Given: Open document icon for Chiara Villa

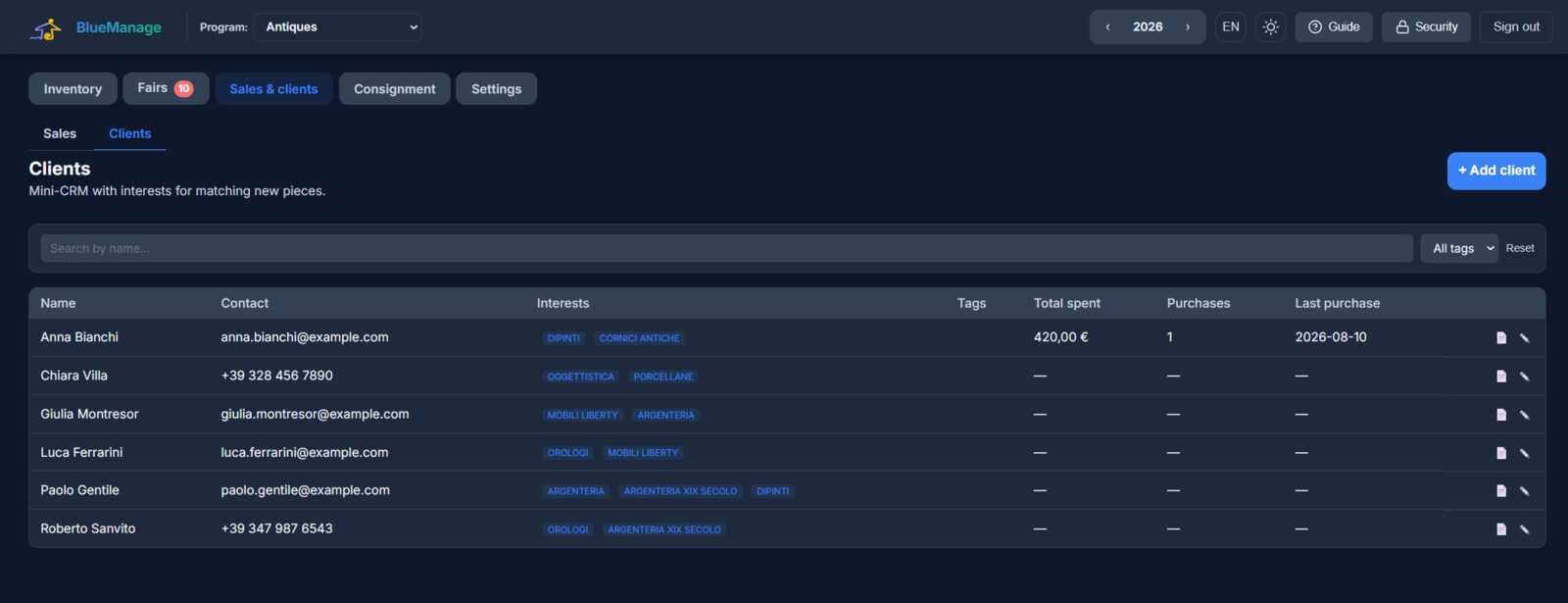Looking at the screenshot, I should (x=1501, y=377).
